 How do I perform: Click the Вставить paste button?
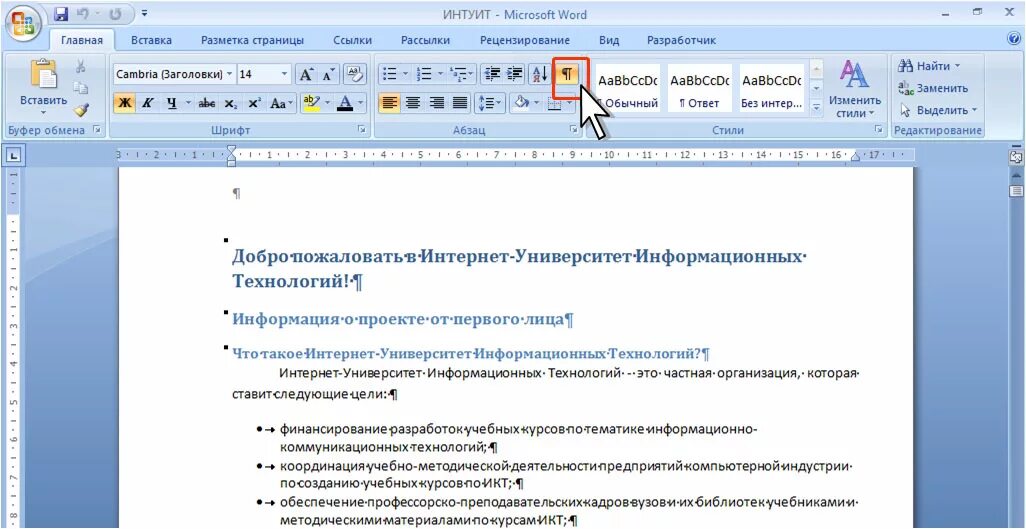[x=43, y=82]
